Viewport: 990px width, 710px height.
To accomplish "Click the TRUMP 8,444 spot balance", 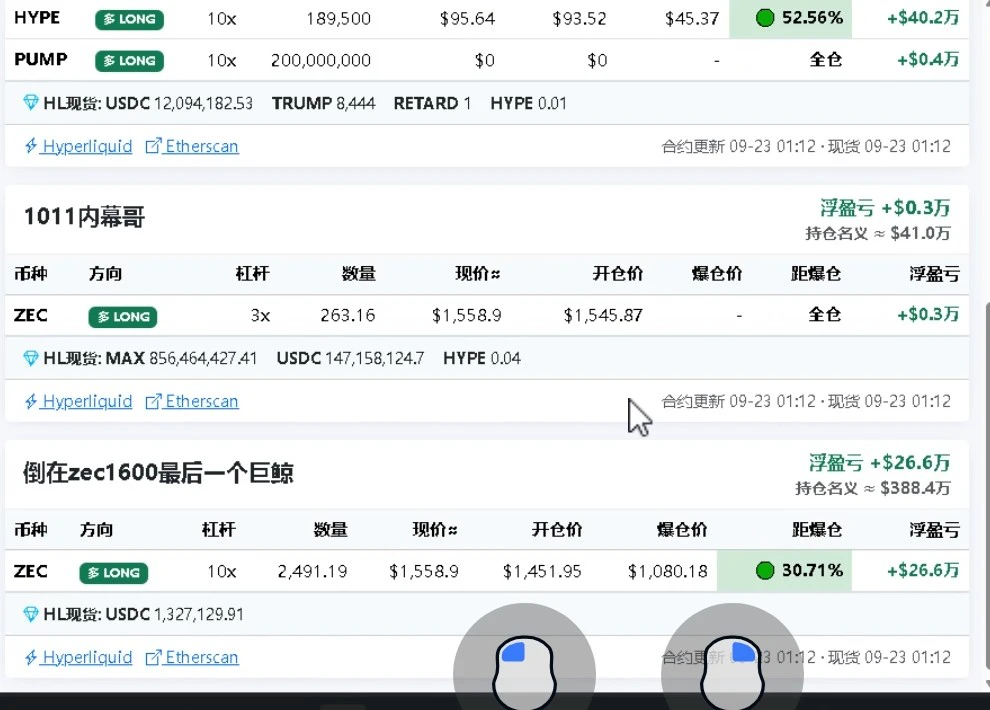I will [324, 103].
